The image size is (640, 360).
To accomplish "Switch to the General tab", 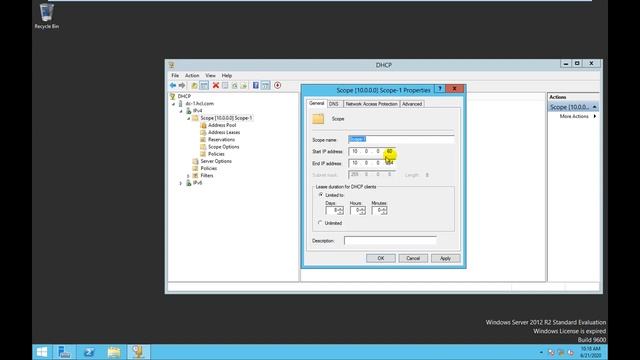I will tap(316, 104).
